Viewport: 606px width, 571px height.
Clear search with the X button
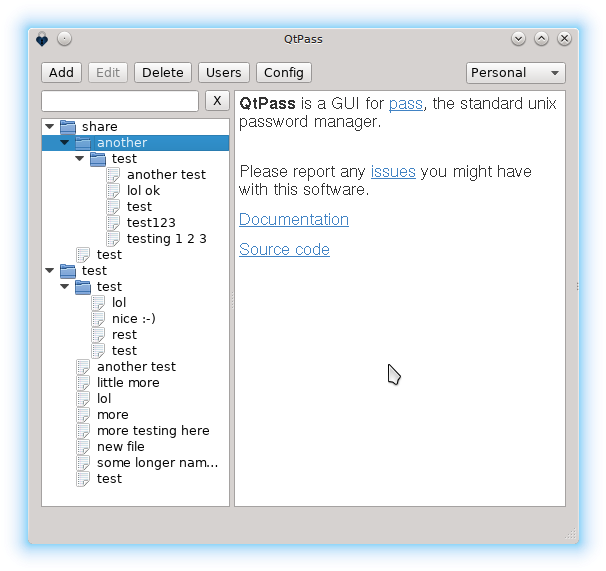217,101
